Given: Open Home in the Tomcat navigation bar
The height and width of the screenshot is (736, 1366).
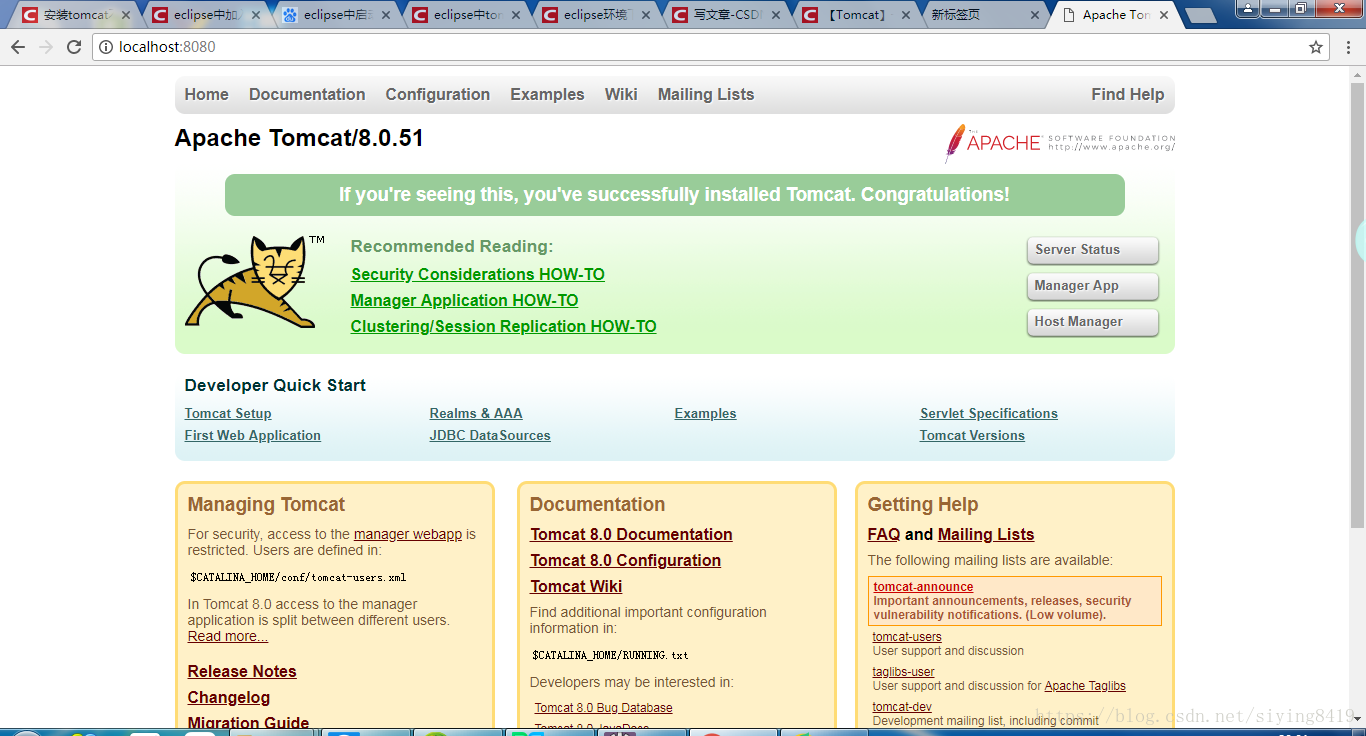Looking at the screenshot, I should [x=206, y=94].
